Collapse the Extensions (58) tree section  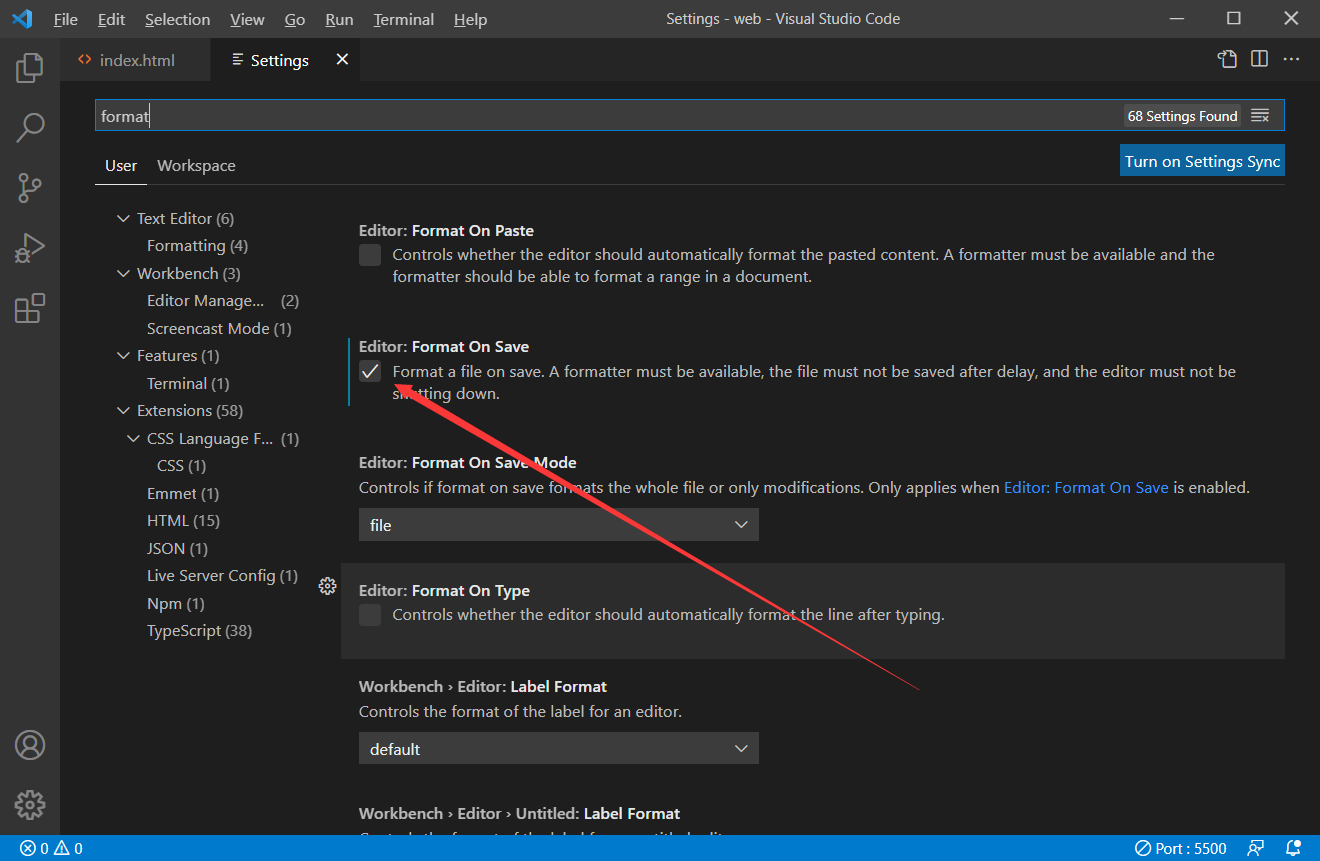(x=124, y=411)
